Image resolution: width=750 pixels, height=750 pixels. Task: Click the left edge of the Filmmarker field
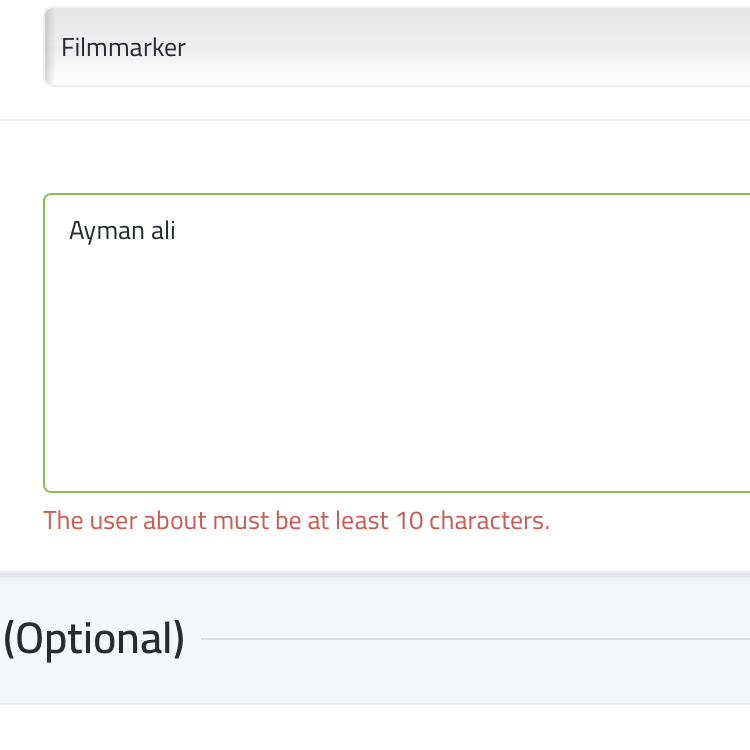(46, 47)
